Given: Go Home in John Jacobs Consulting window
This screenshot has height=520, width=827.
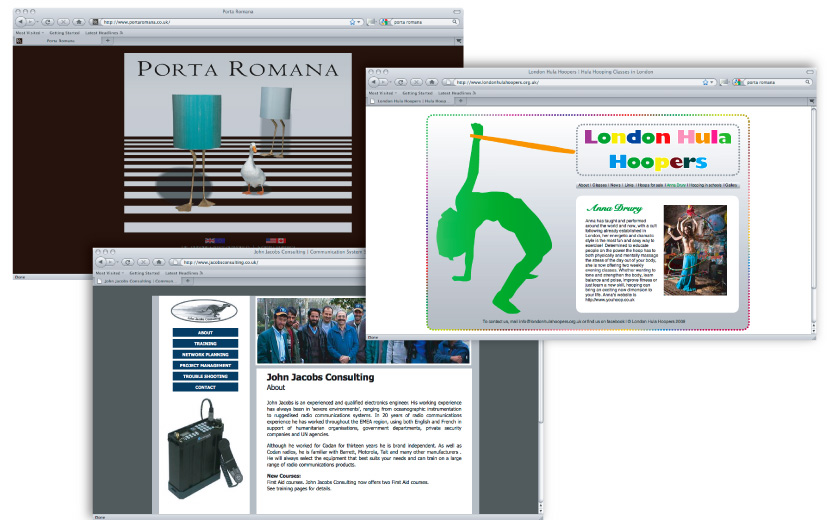Looking at the screenshot, I should coord(159,262).
